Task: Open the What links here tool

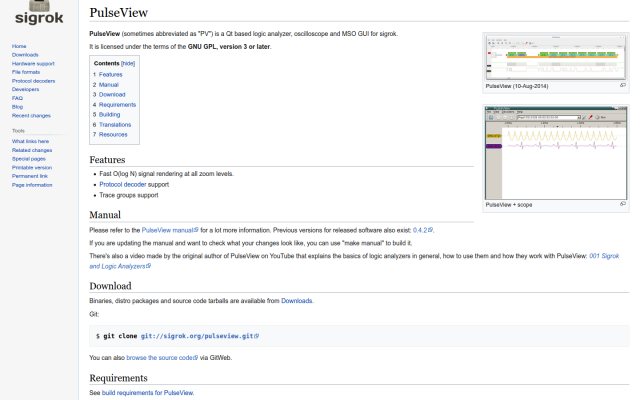Action: tap(31, 141)
